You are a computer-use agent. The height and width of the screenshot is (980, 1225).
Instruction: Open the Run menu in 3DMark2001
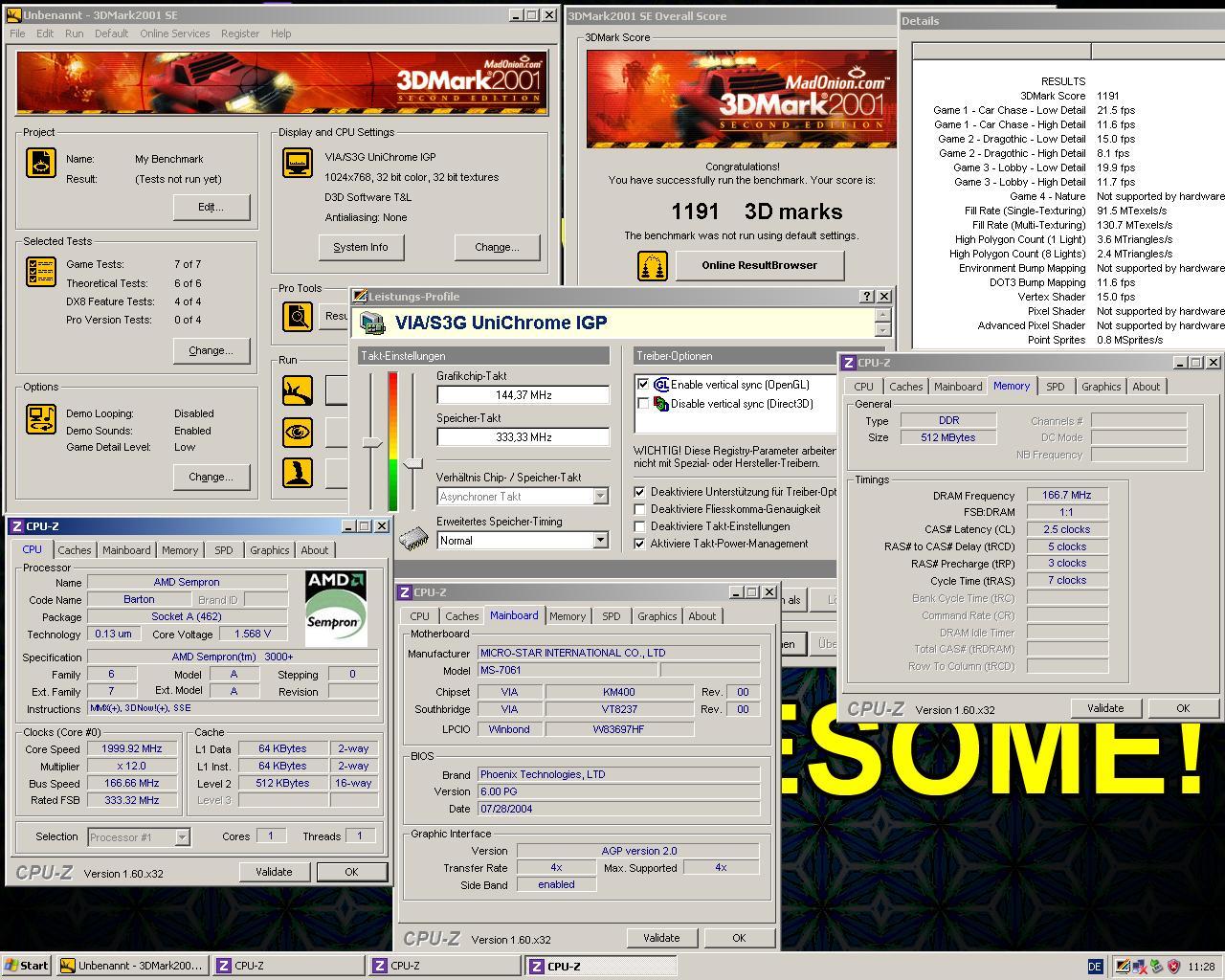(x=74, y=33)
